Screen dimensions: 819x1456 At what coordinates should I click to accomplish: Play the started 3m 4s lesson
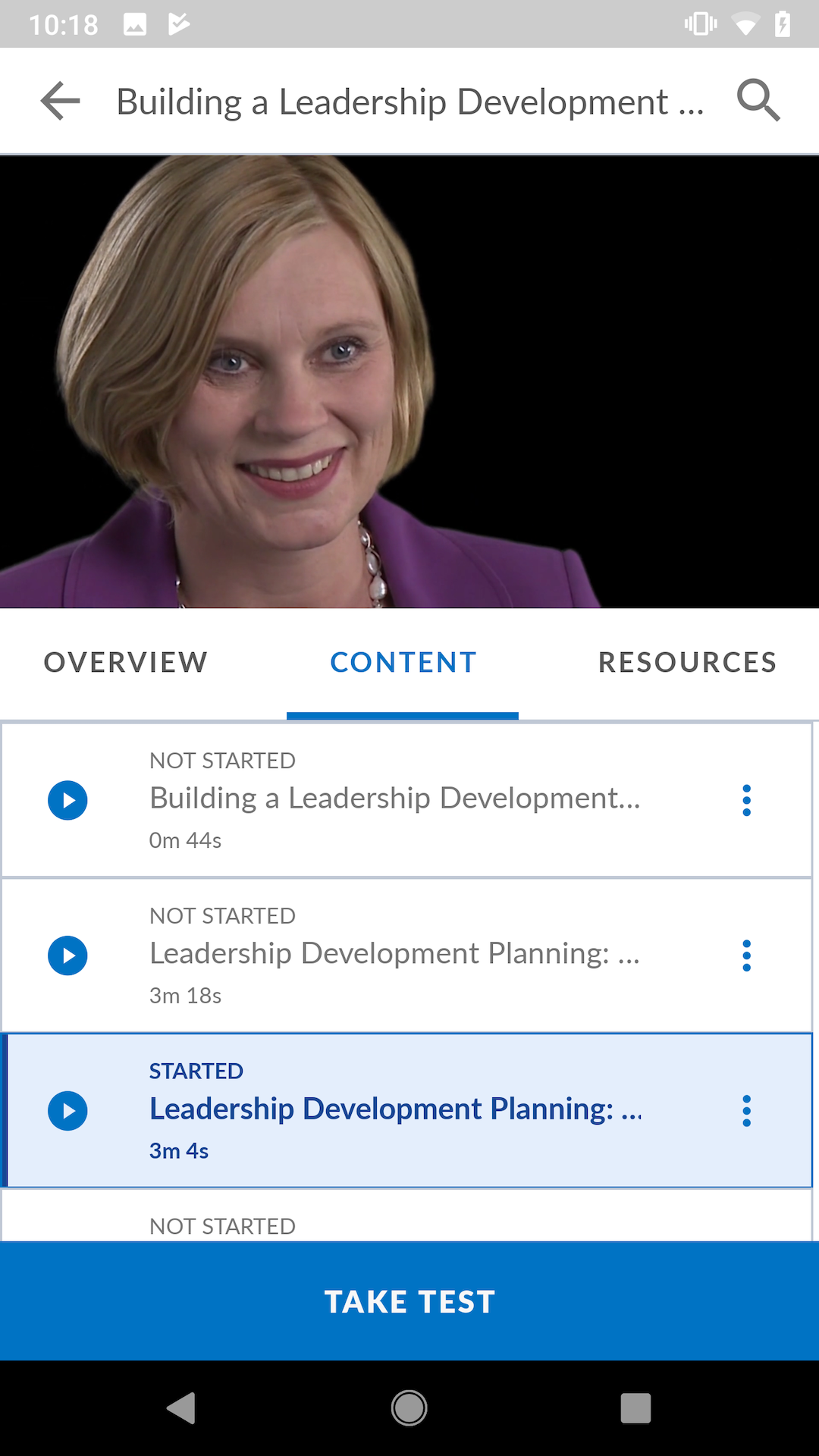click(67, 1111)
